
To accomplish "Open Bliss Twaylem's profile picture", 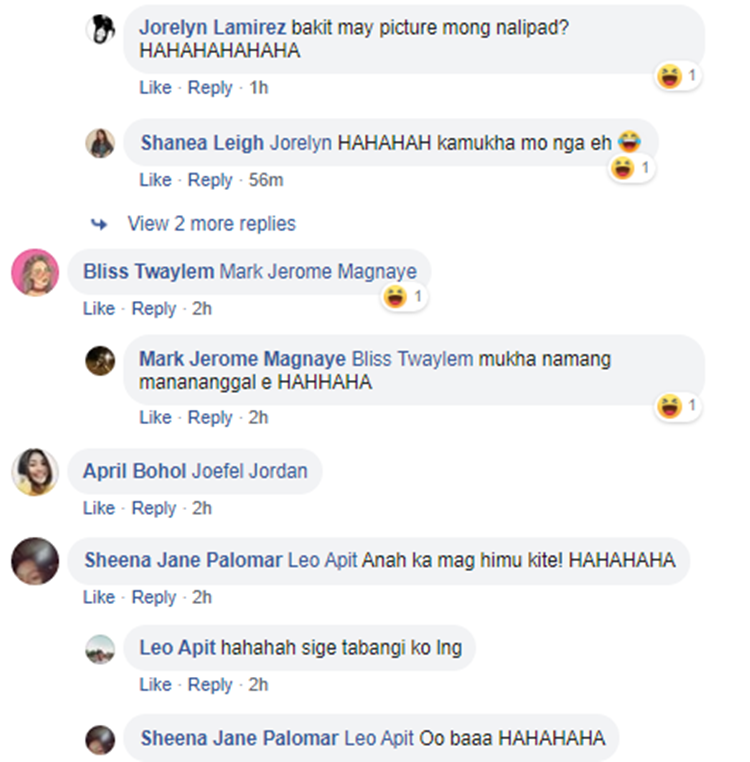I will tap(35, 272).
